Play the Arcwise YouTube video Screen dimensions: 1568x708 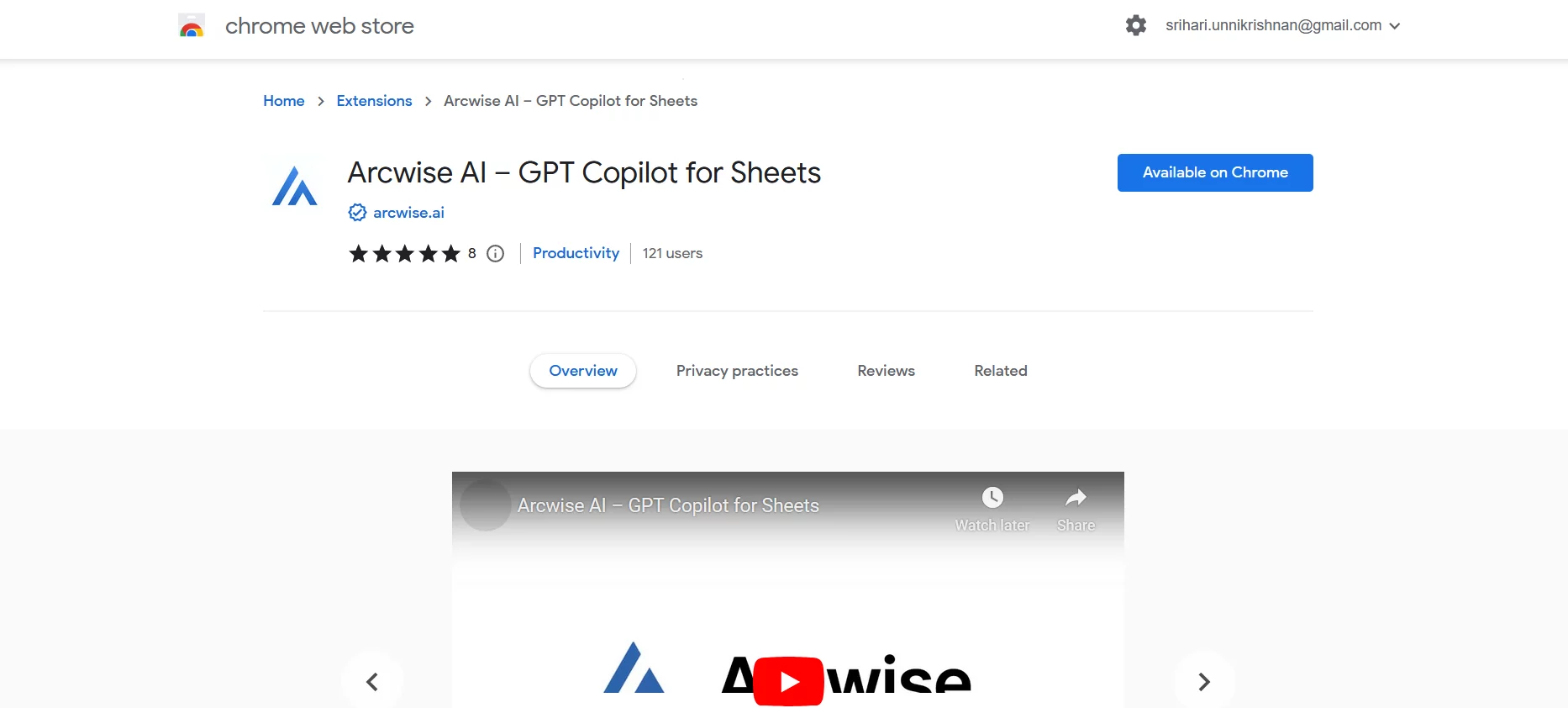point(788,681)
